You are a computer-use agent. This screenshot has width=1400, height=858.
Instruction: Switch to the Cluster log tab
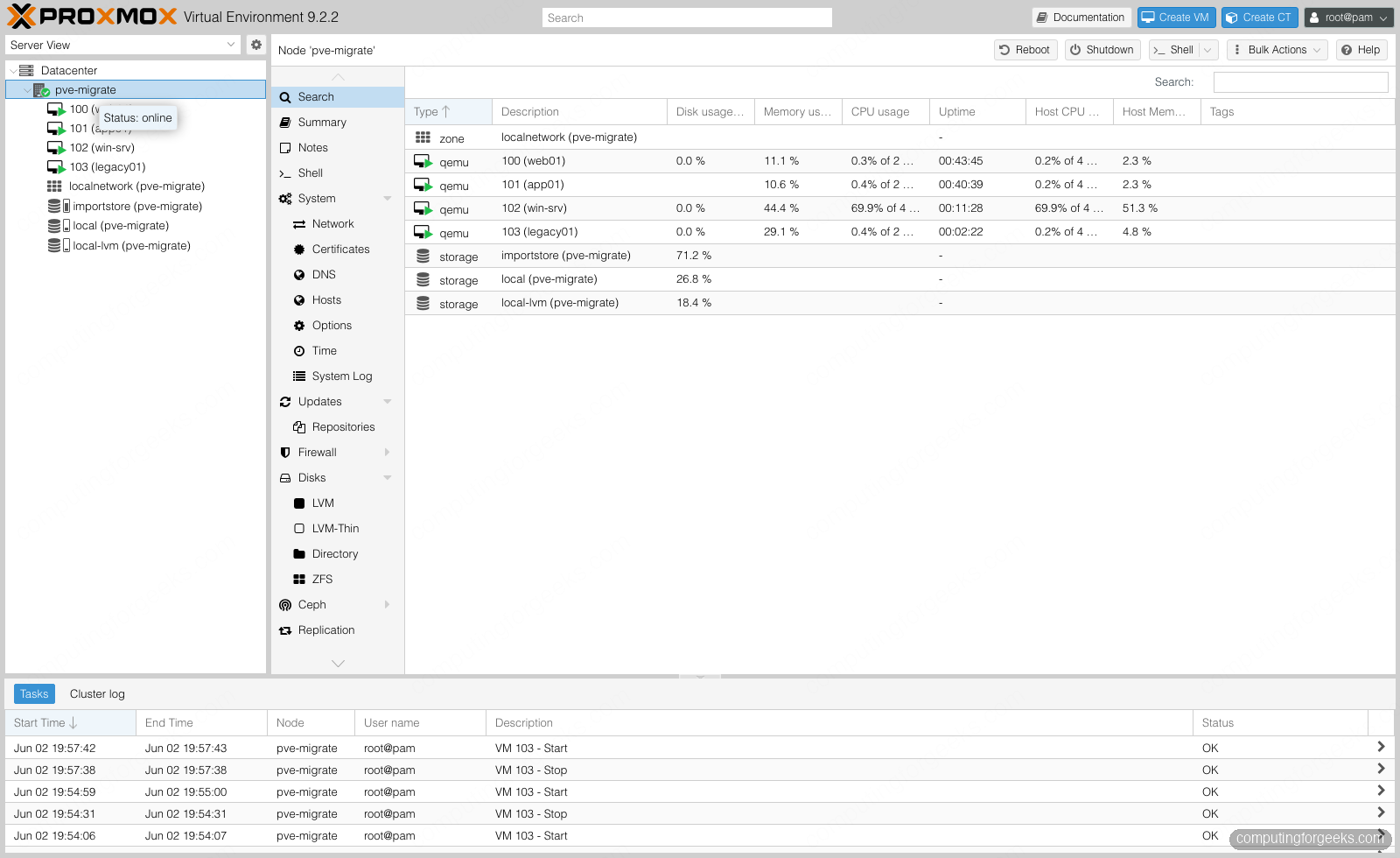point(97,694)
